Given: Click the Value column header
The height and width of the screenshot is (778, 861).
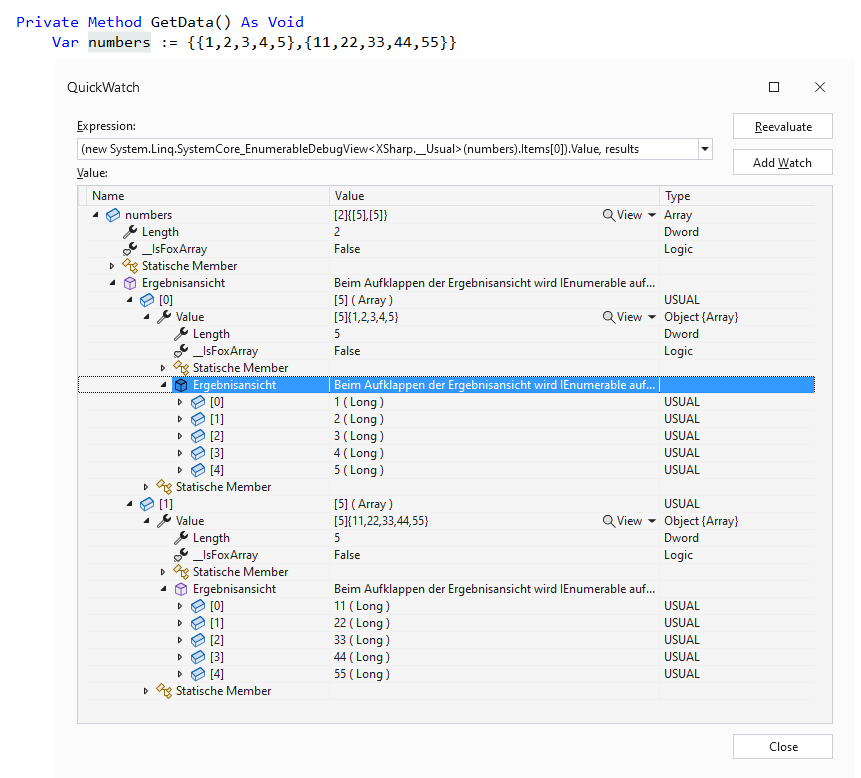Looking at the screenshot, I should pyautogui.click(x=494, y=196).
